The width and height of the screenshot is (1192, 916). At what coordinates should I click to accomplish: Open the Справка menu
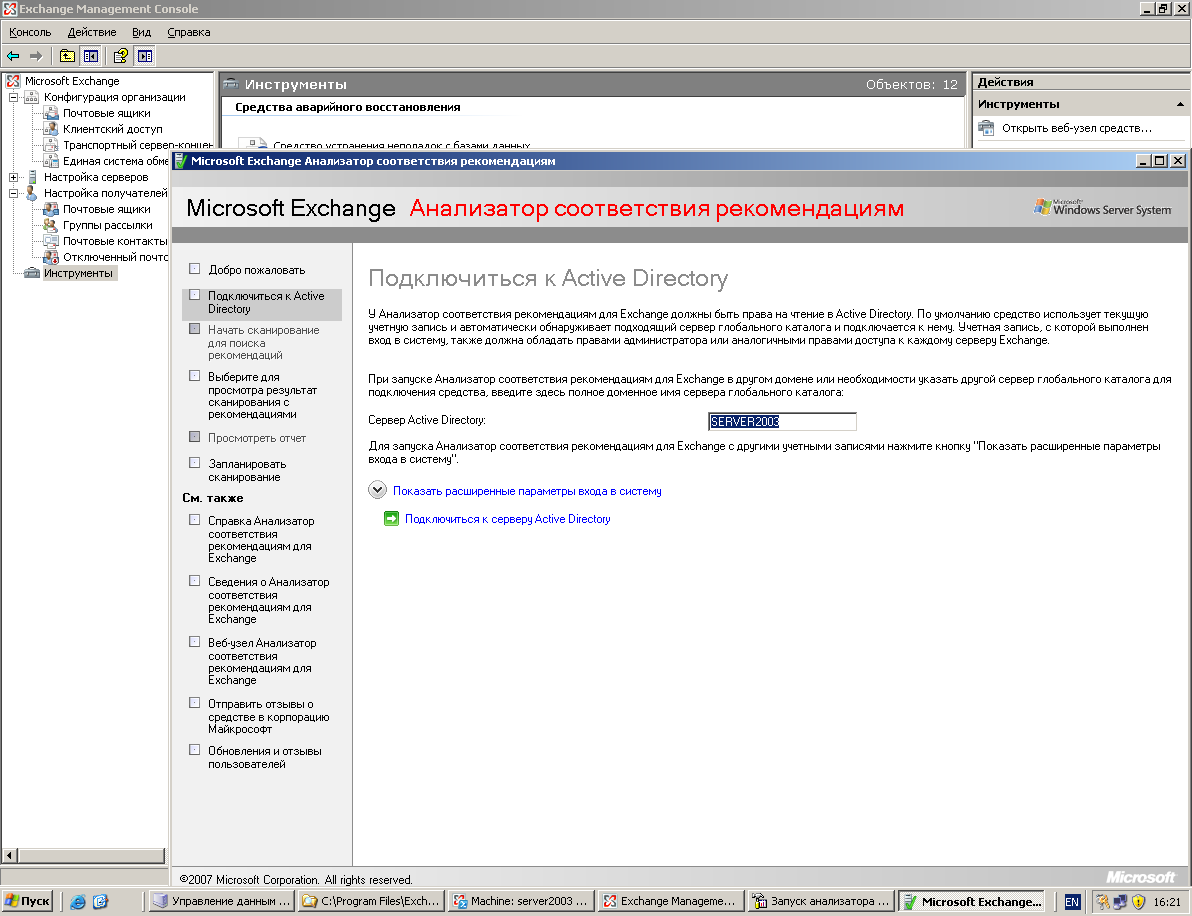189,32
